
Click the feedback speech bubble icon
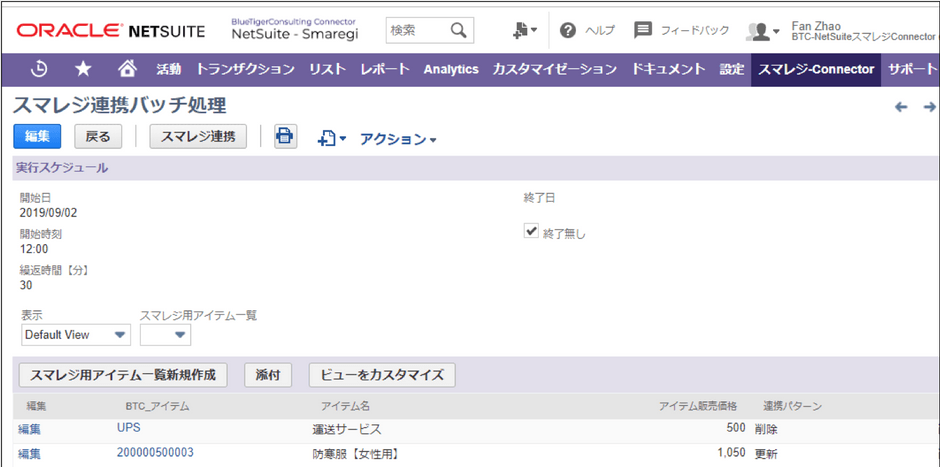[x=643, y=30]
